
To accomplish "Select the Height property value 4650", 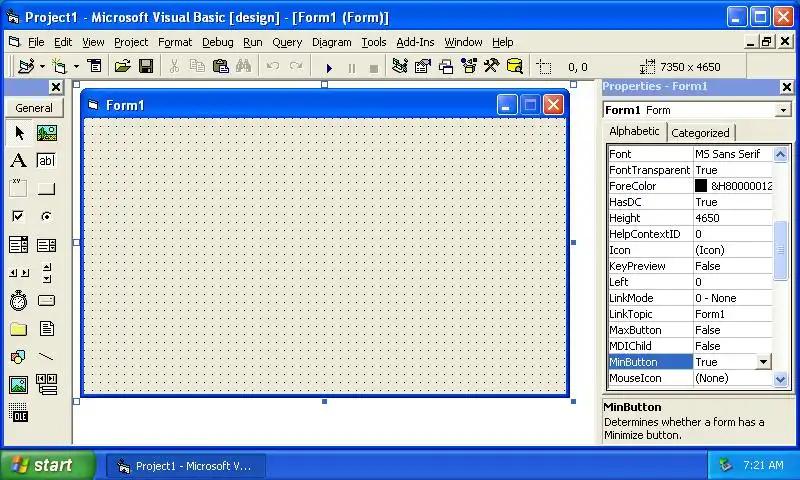I will tap(733, 218).
